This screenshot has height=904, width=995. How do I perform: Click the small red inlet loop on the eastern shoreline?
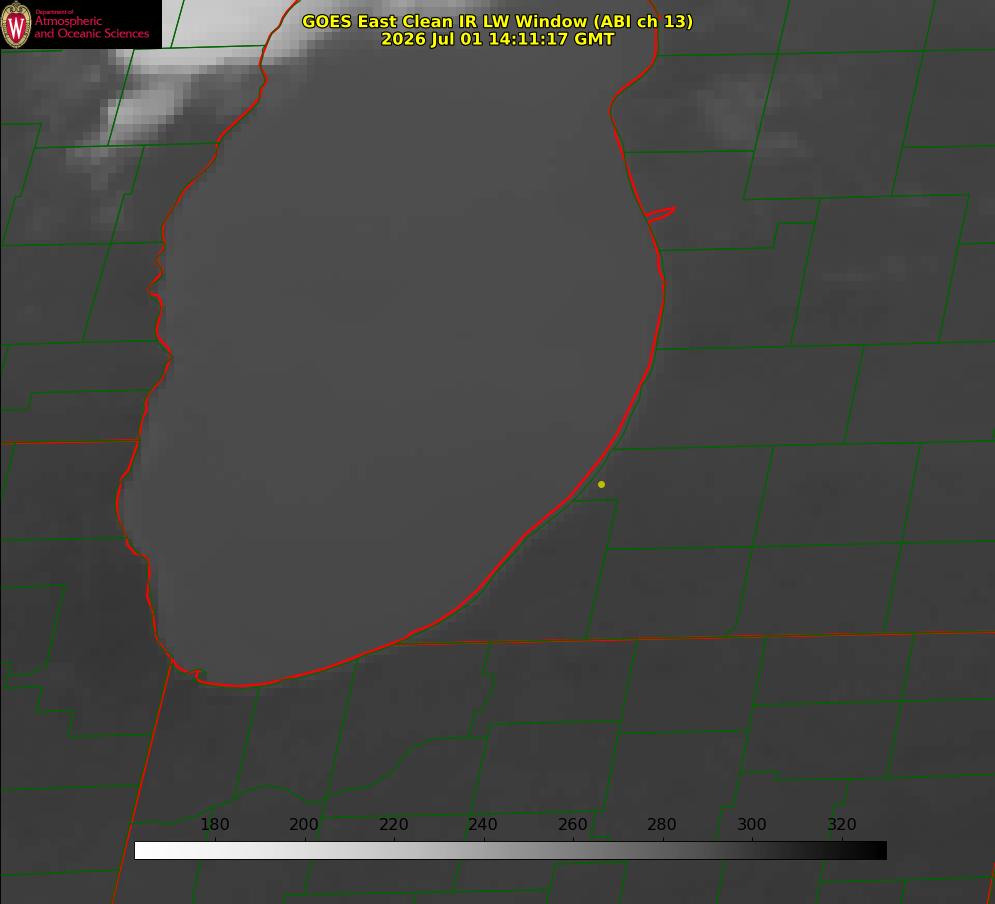(660, 214)
